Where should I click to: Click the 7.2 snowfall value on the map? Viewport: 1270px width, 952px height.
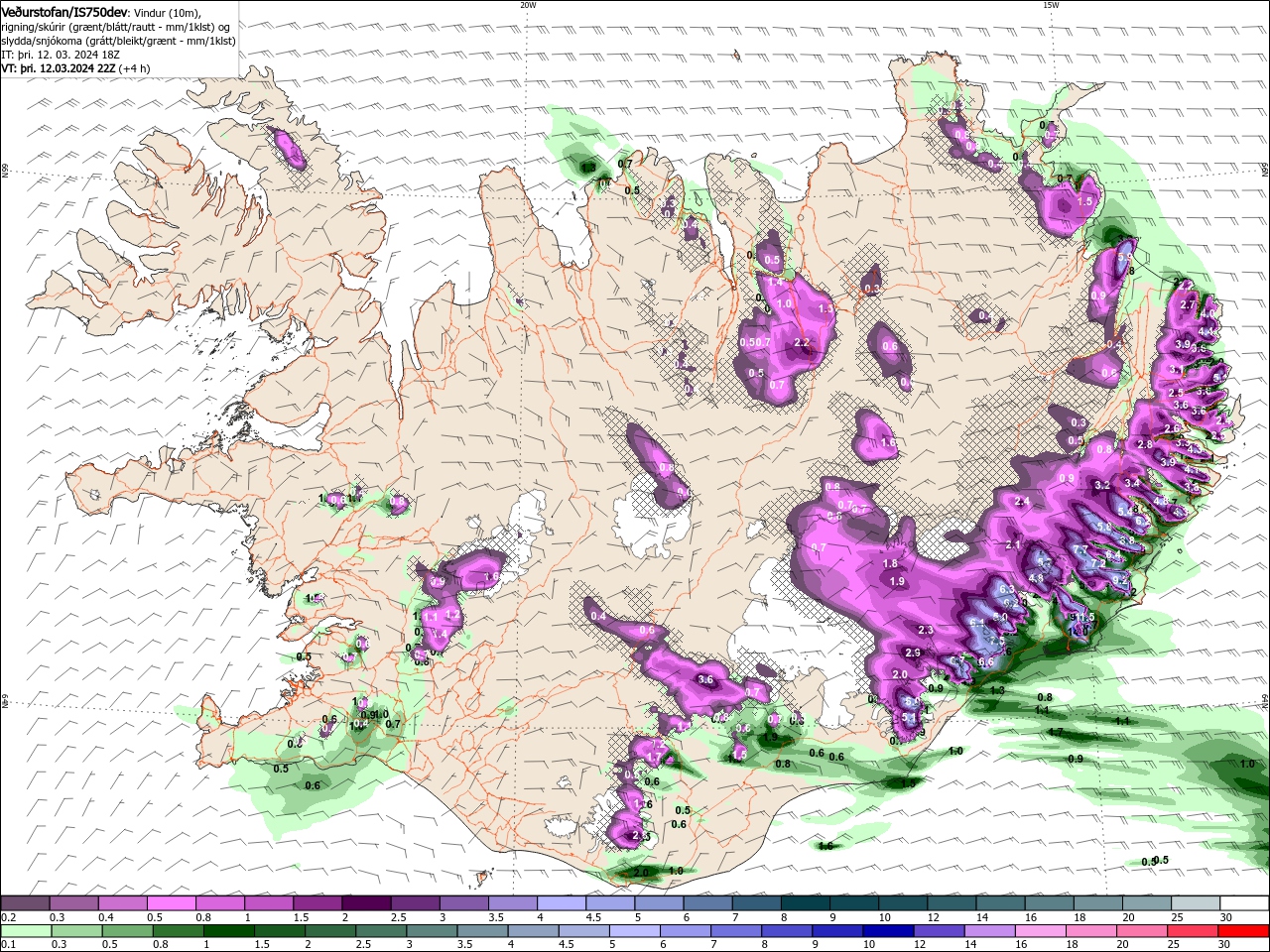[x=1098, y=563]
